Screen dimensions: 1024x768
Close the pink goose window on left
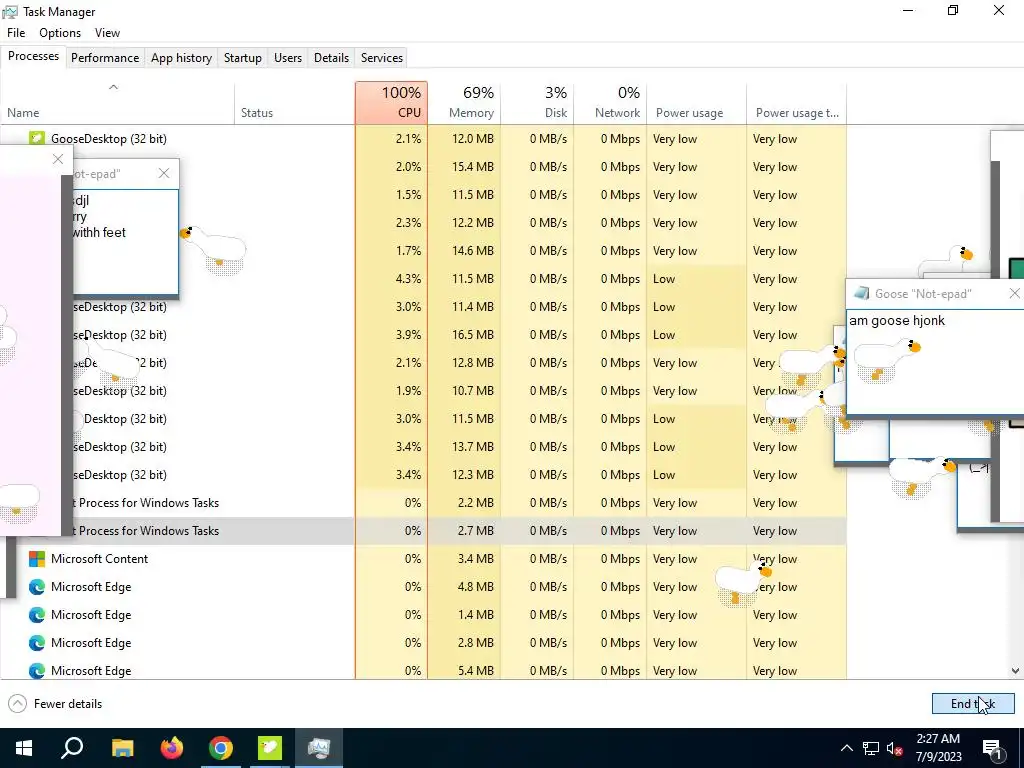click(x=58, y=159)
